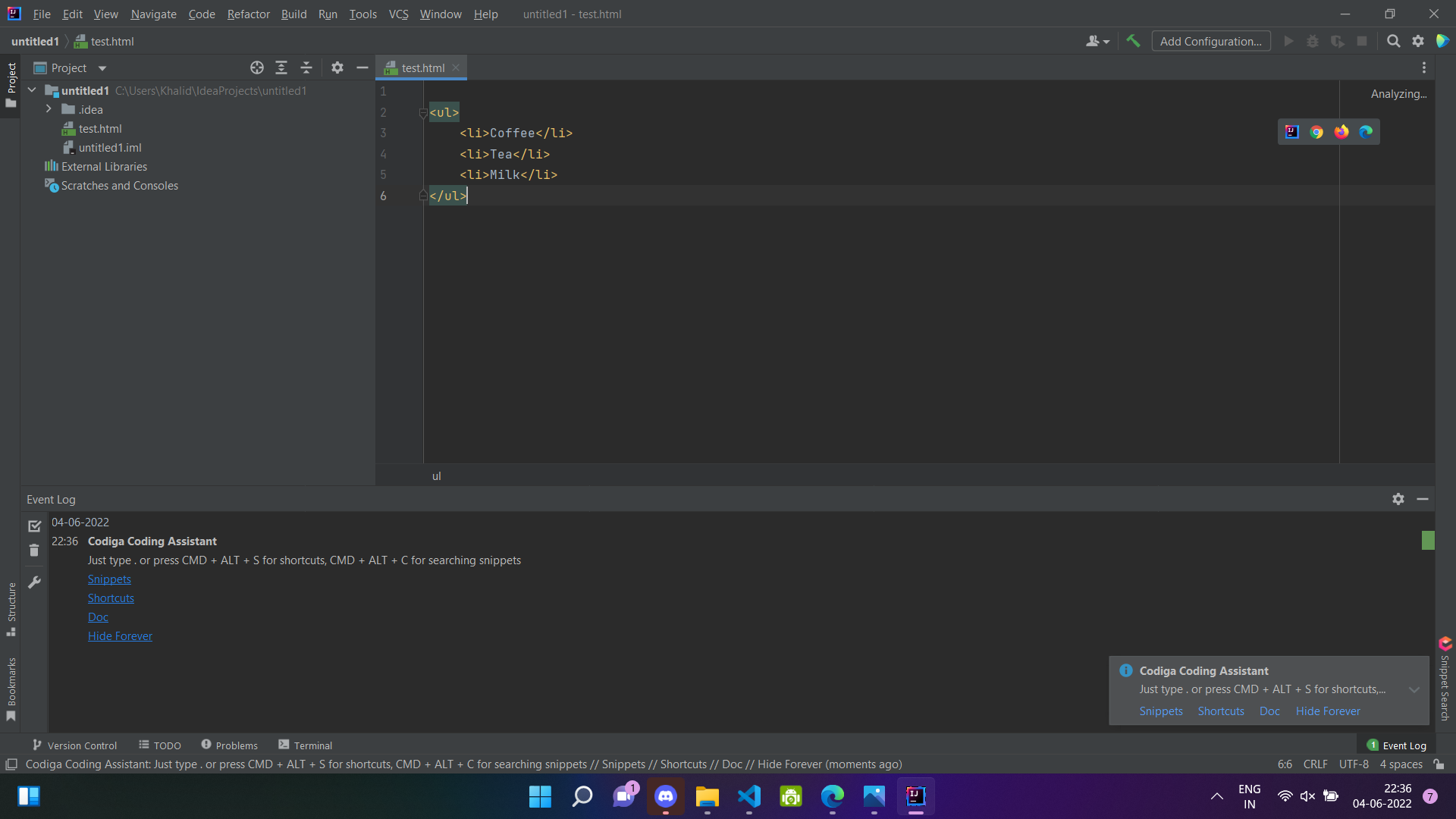Click the Settings gear icon in toolbar
Viewport: 1456px width, 819px height.
point(1419,42)
